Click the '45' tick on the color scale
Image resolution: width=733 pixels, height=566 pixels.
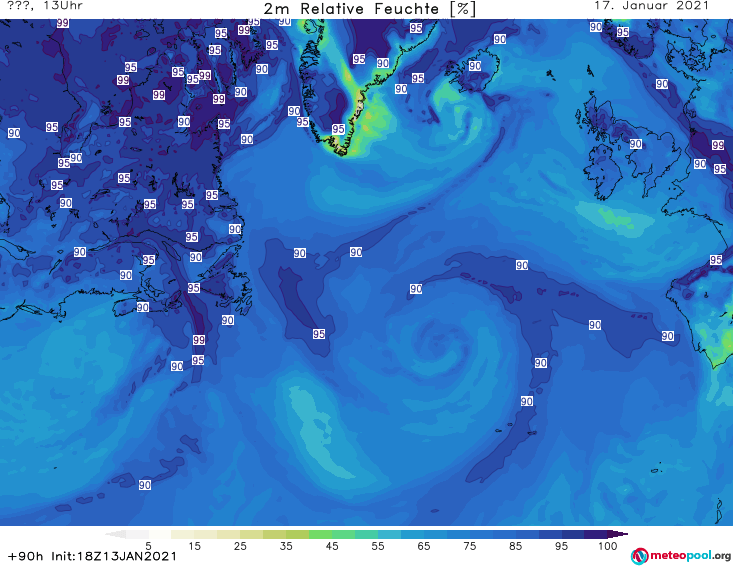332,546
